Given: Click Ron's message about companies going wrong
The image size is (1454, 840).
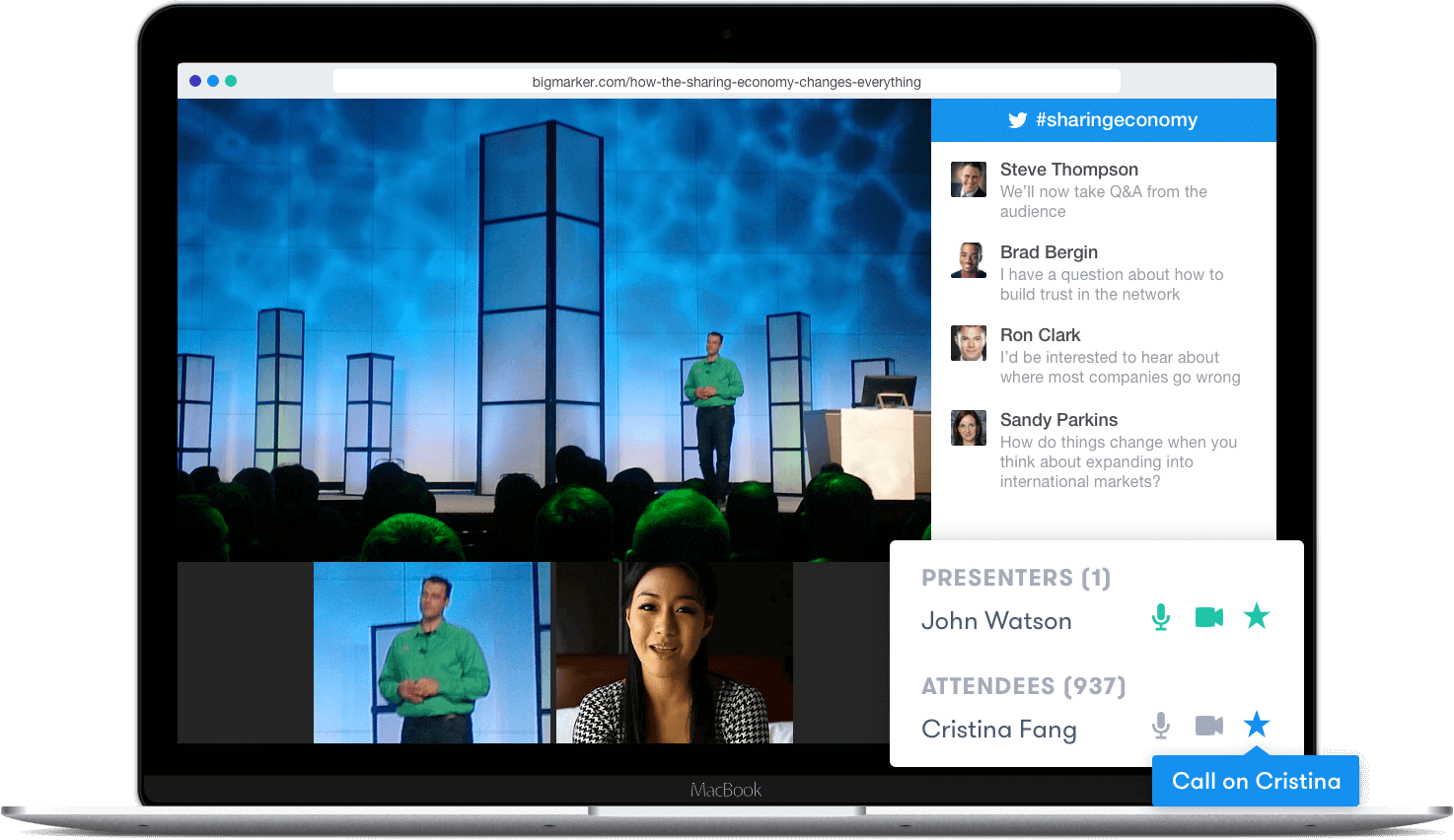Looking at the screenshot, I should tap(1121, 367).
